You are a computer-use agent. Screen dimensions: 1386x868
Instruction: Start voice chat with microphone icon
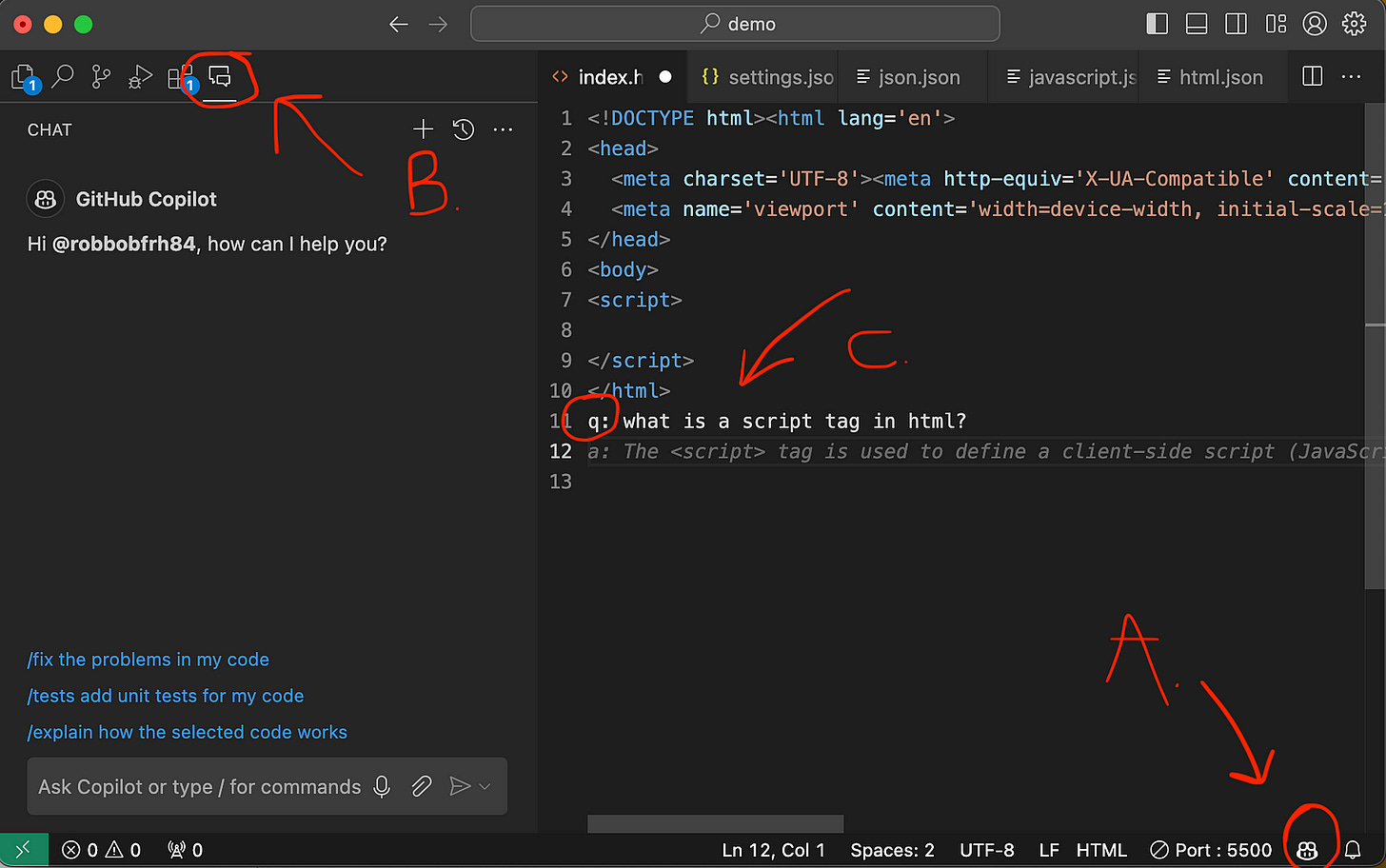pos(382,786)
